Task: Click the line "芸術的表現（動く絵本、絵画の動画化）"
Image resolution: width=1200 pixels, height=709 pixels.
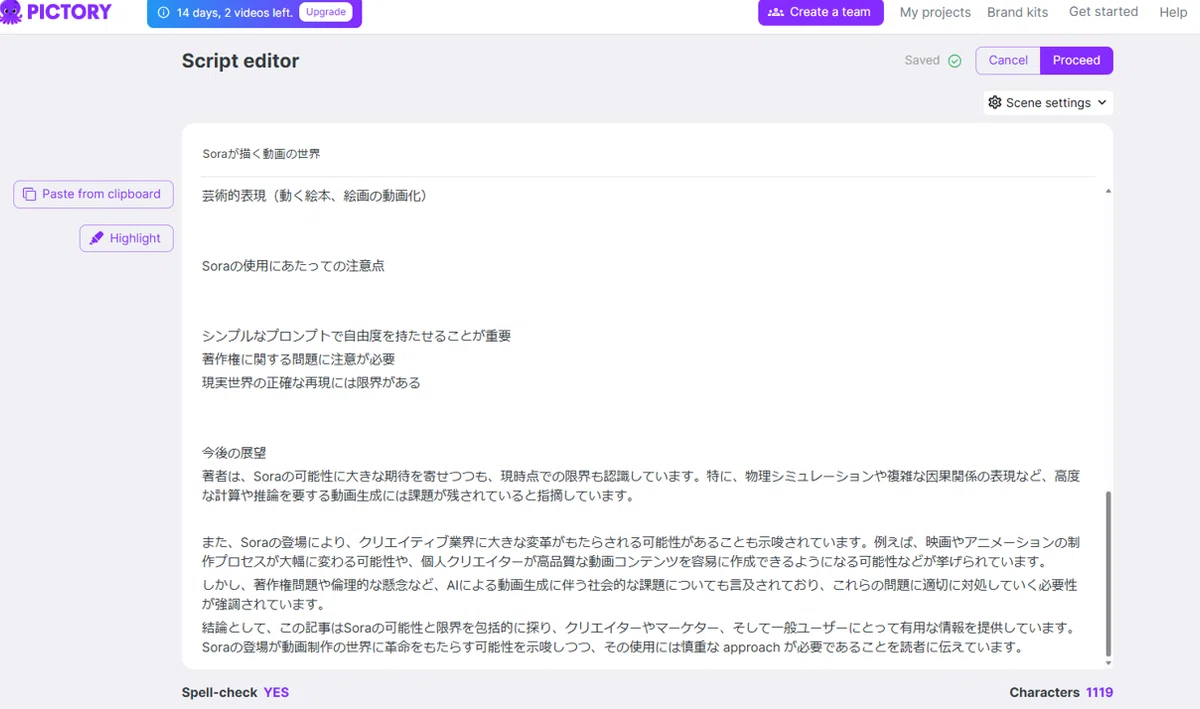Action: [314, 196]
